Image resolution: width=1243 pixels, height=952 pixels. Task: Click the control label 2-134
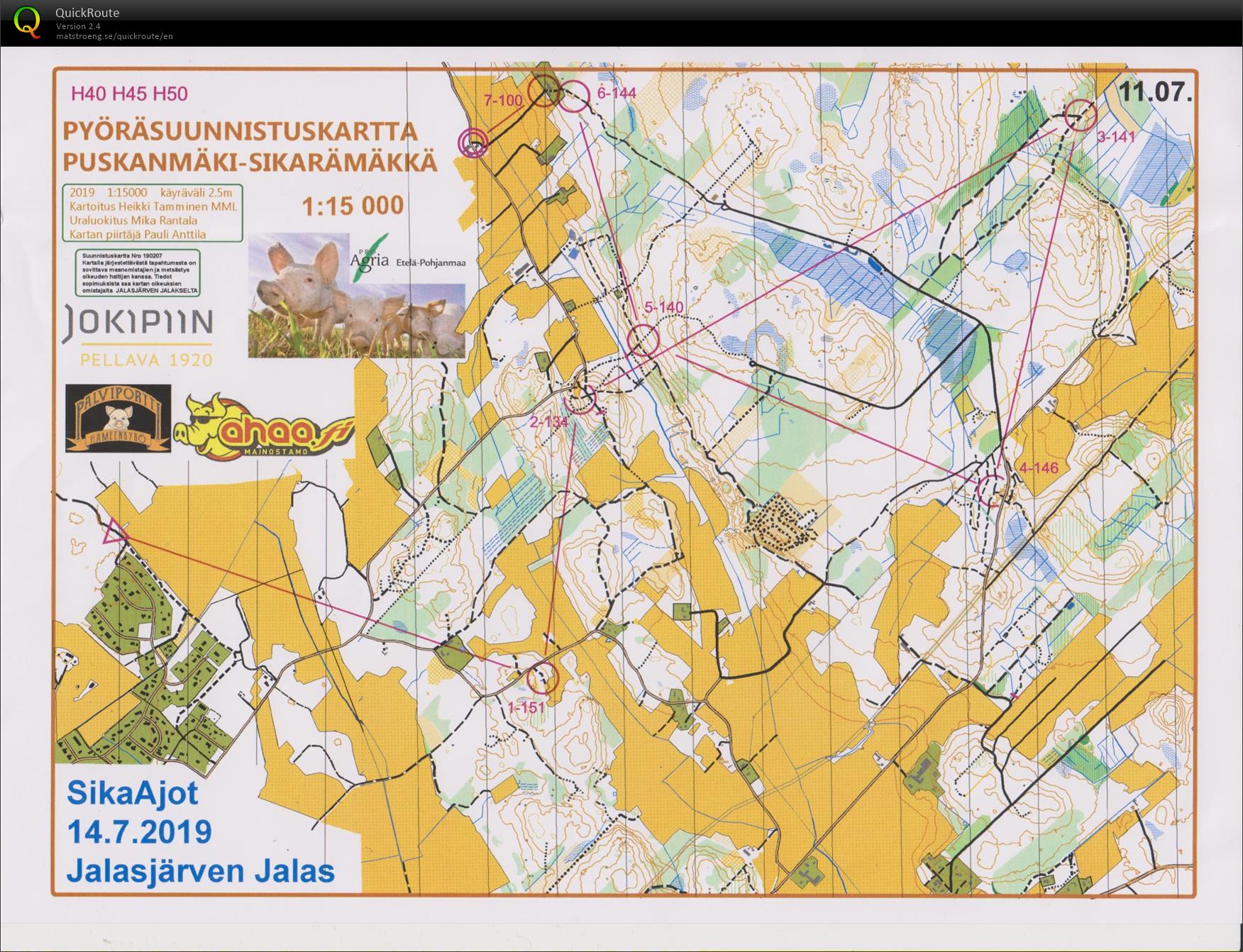[549, 422]
